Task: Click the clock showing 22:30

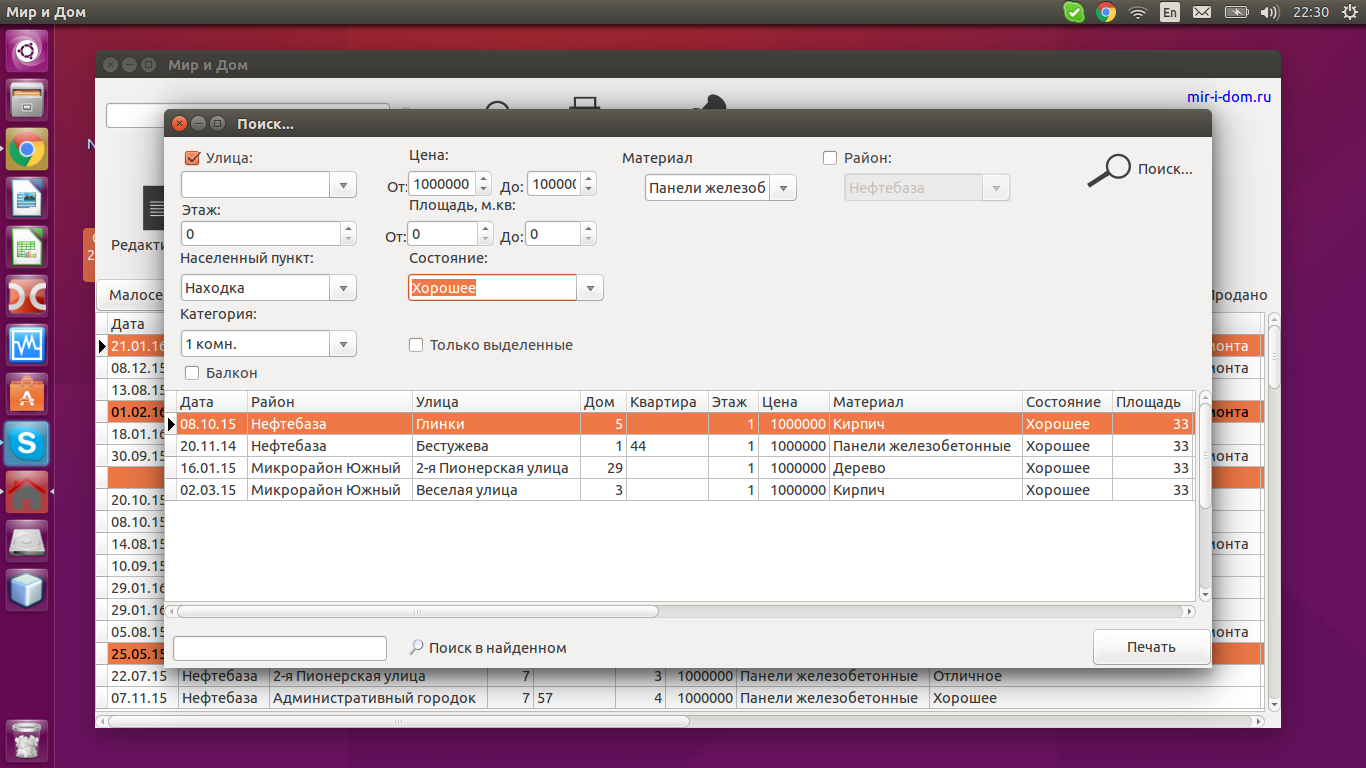Action: [x=1310, y=12]
